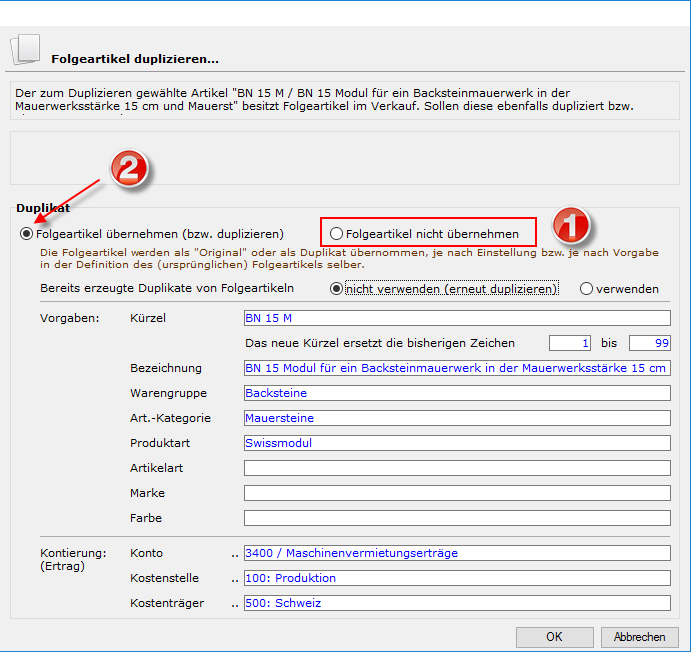Click the red number 2 annotation marker

(x=127, y=169)
